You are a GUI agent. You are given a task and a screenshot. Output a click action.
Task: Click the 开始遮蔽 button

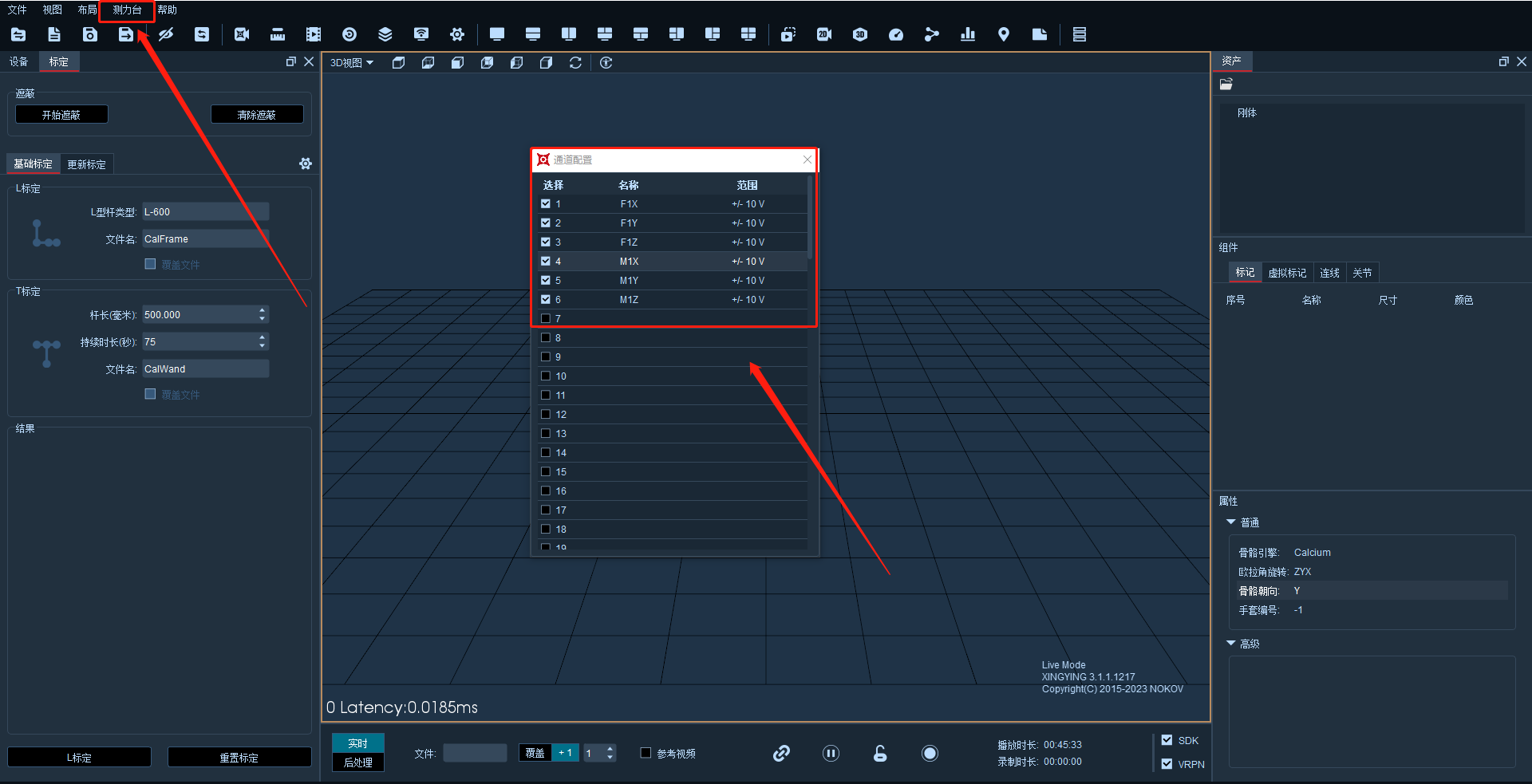61,115
